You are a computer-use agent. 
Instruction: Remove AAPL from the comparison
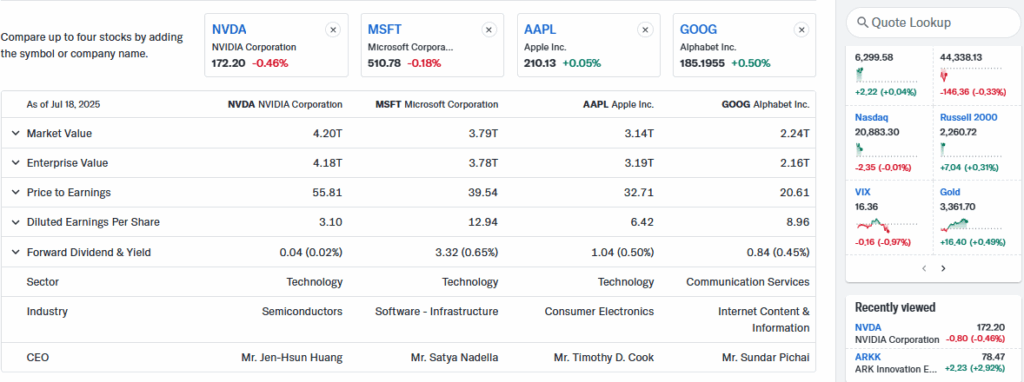tap(645, 30)
